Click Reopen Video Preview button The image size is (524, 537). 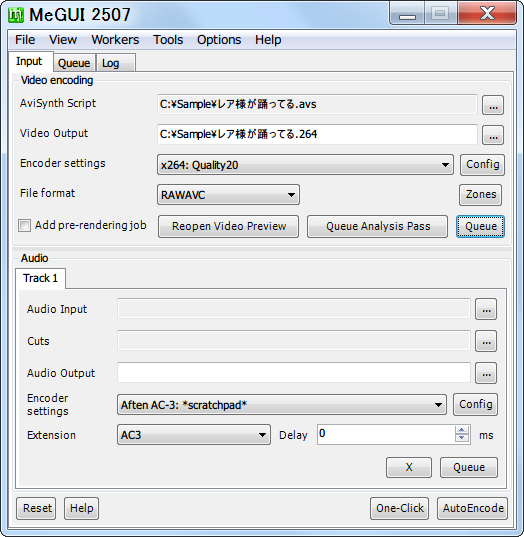point(228,226)
